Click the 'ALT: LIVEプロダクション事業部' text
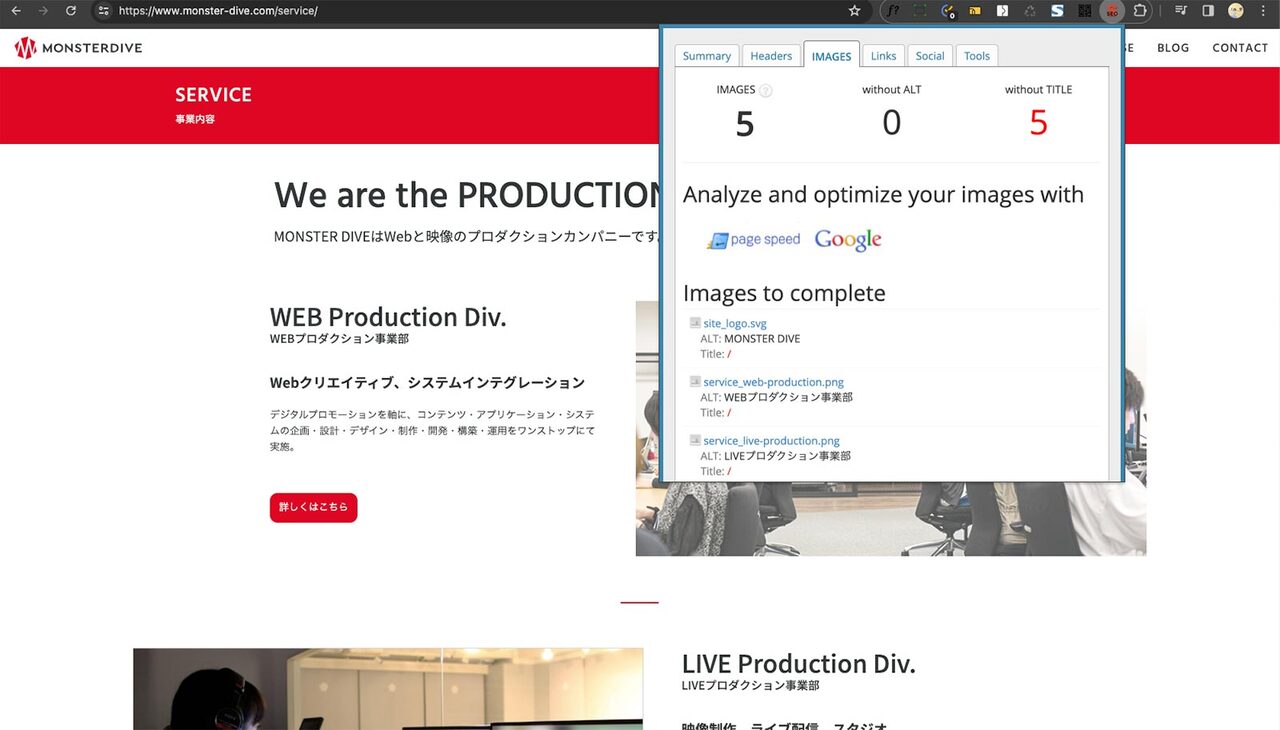This screenshot has width=1280, height=730. [x=775, y=456]
